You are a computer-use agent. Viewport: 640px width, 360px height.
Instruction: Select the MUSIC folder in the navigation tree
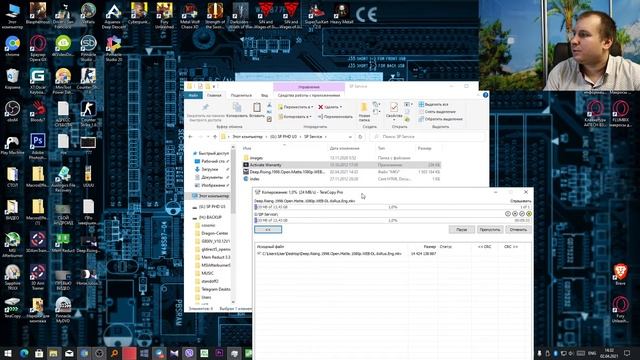click(x=207, y=273)
